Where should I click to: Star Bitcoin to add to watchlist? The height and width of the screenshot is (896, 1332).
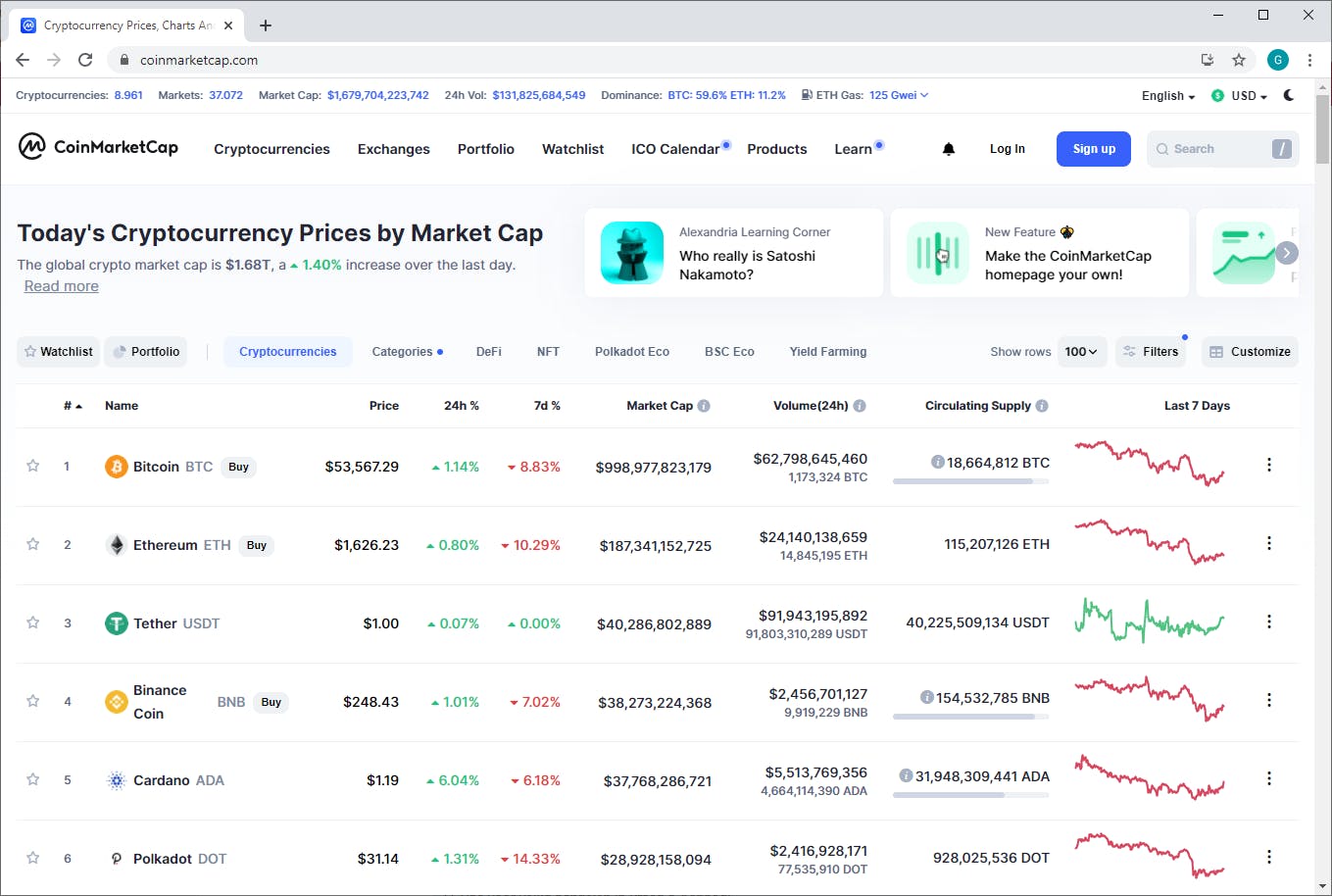pos(33,466)
